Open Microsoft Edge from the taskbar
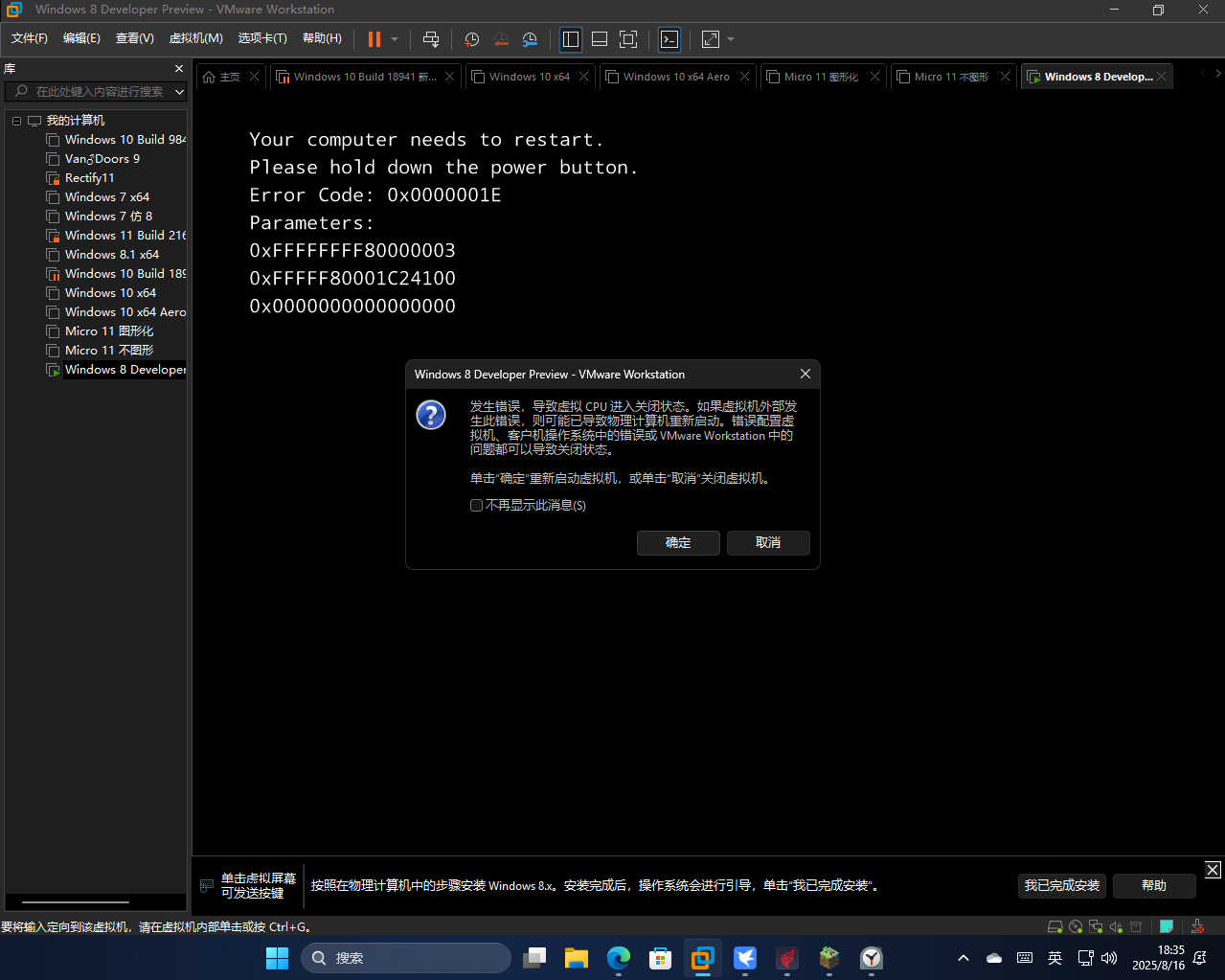 (619, 958)
